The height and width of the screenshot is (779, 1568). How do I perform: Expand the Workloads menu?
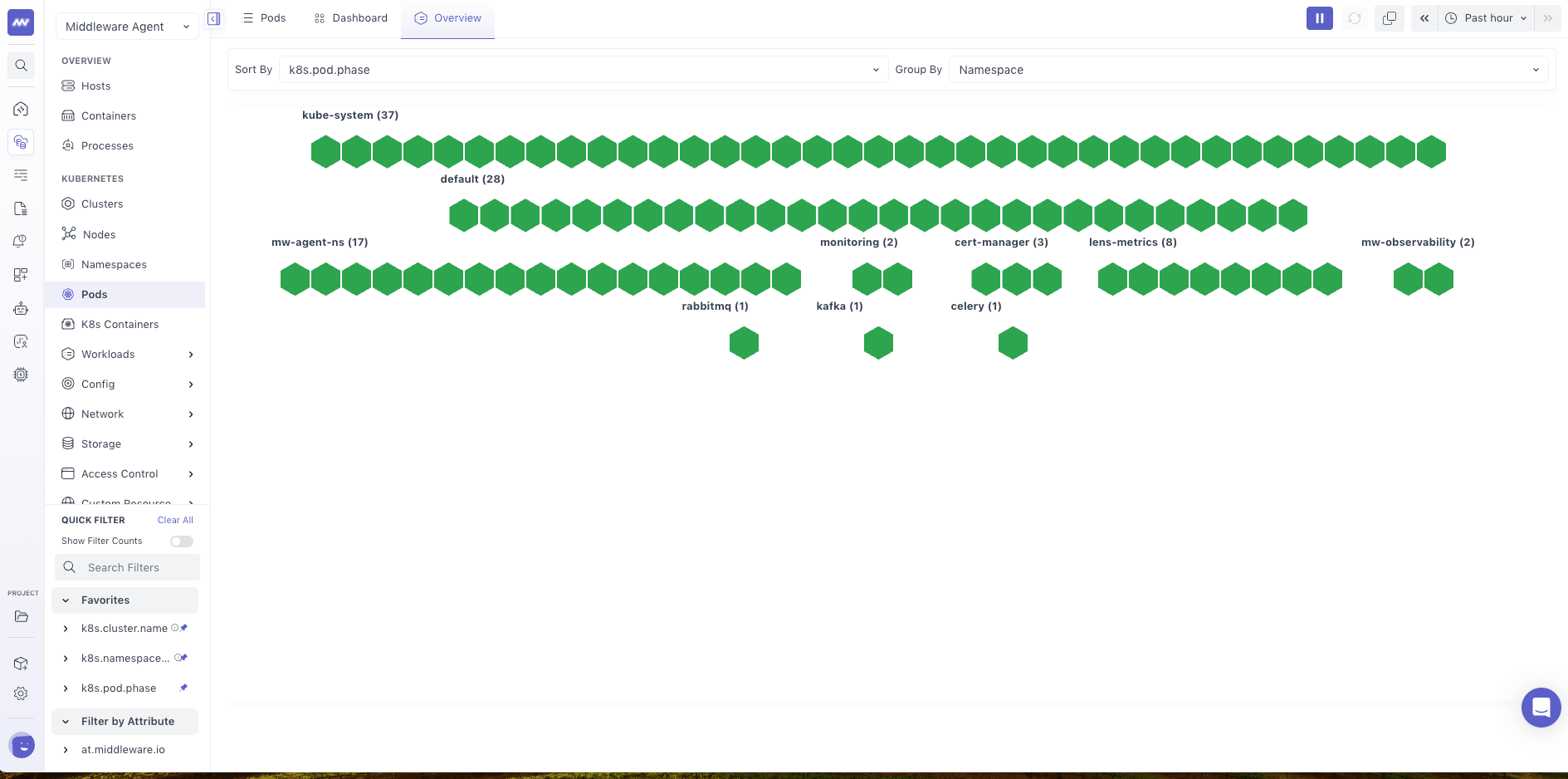click(128, 355)
